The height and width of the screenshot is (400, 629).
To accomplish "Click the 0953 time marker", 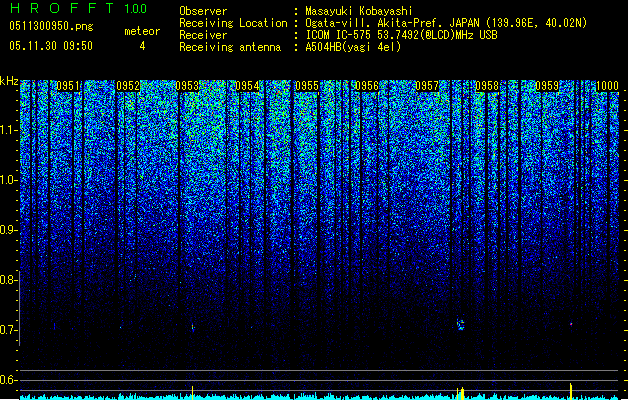I will (x=187, y=86).
